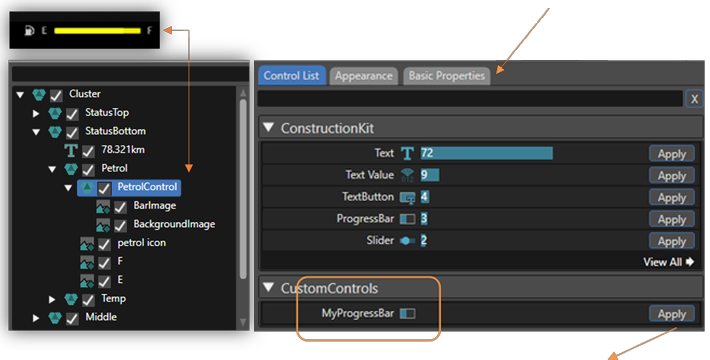Click the text node icon beside 78.321km

tap(71, 151)
